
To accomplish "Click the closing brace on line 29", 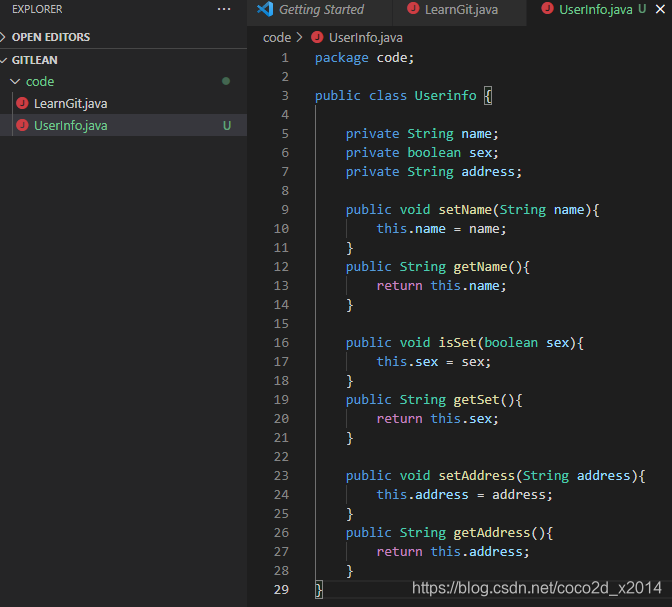I will coord(319,590).
